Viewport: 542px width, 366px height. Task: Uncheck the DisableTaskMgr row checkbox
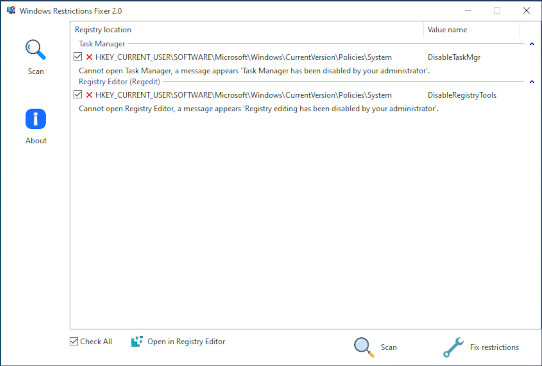(78, 57)
